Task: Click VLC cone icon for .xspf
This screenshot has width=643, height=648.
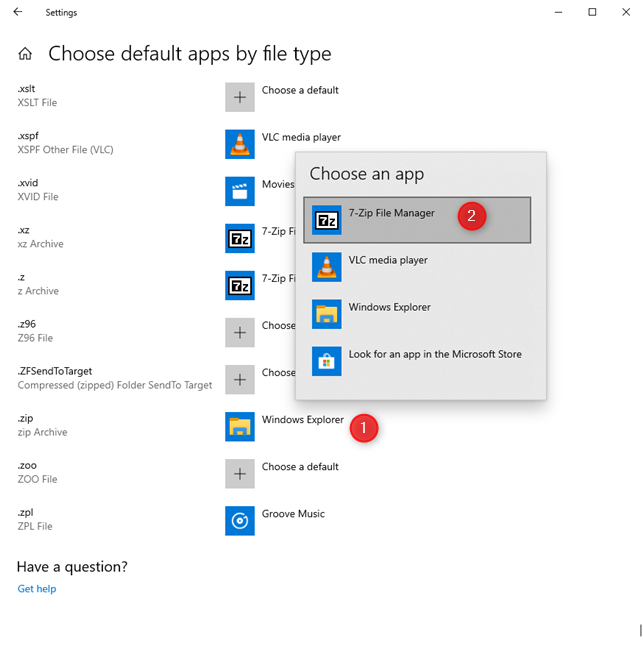Action: (240, 144)
